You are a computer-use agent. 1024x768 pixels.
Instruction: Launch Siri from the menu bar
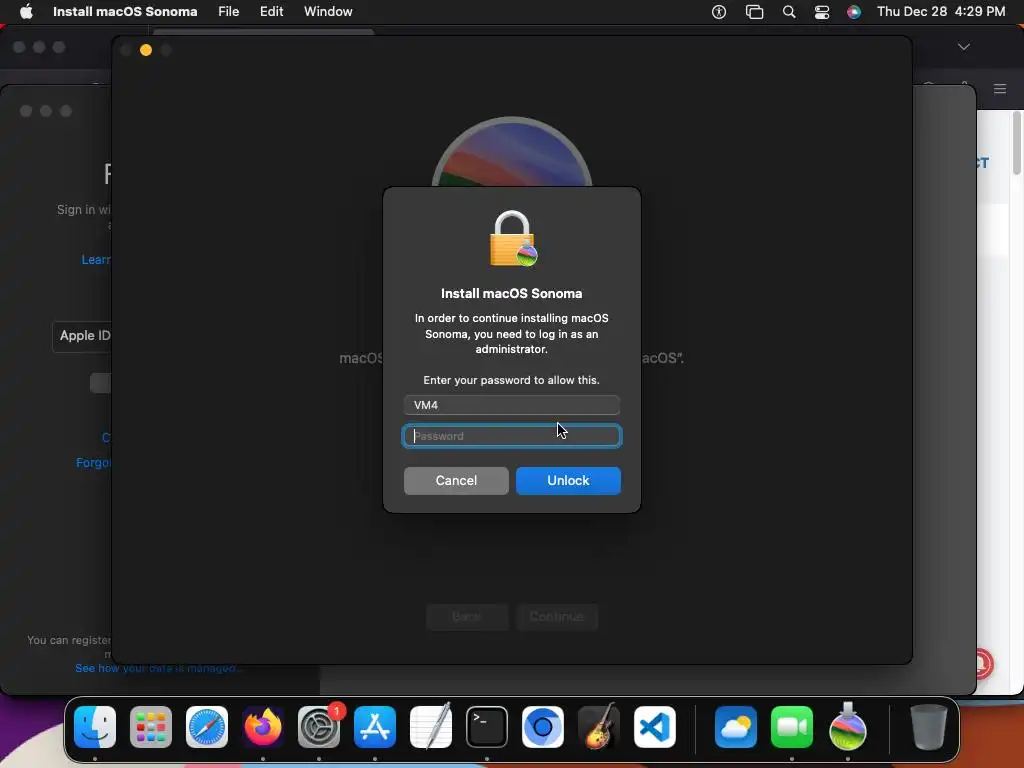click(854, 12)
